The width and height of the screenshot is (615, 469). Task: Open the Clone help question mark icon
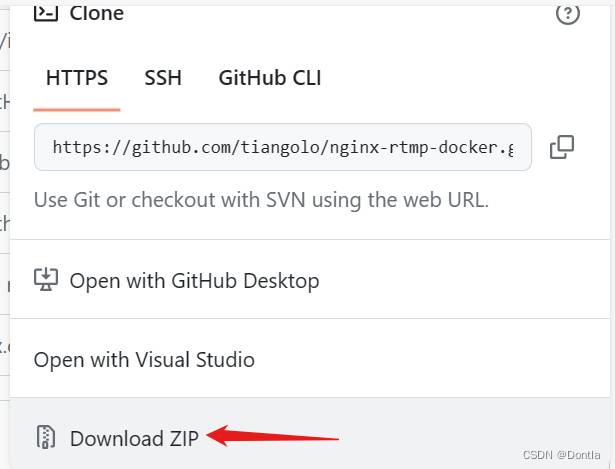click(x=568, y=13)
